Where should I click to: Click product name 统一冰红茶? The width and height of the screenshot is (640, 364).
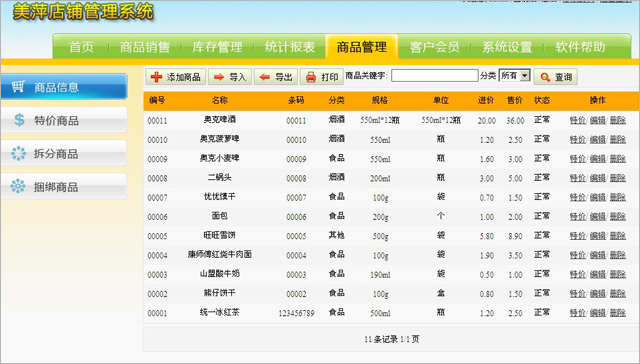tap(220, 313)
